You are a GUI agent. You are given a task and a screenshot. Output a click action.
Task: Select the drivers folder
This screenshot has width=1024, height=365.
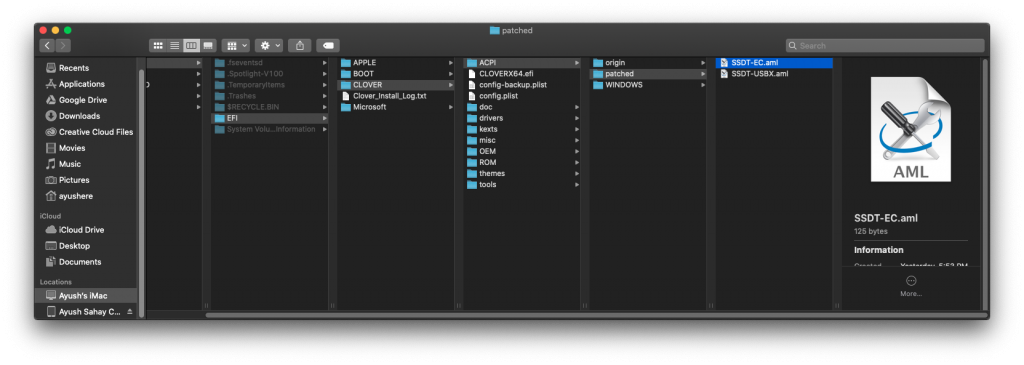(x=522, y=118)
